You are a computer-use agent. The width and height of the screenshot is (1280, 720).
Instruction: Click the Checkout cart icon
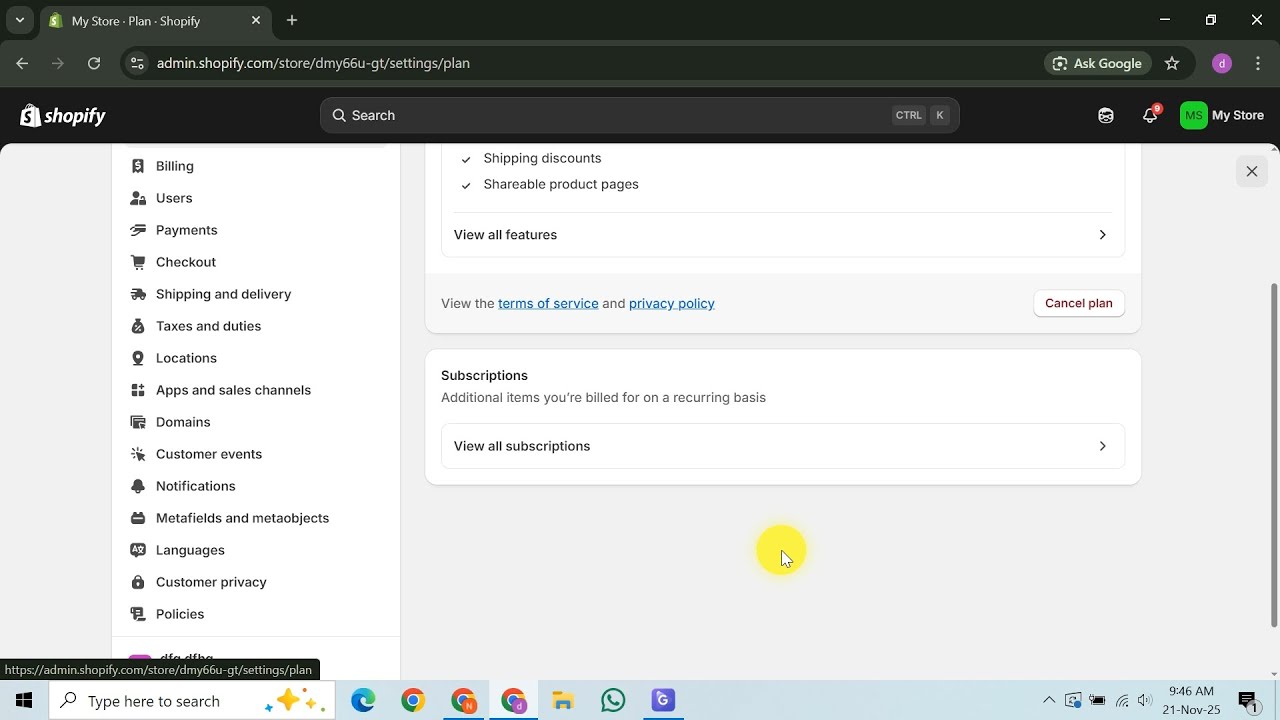click(138, 262)
